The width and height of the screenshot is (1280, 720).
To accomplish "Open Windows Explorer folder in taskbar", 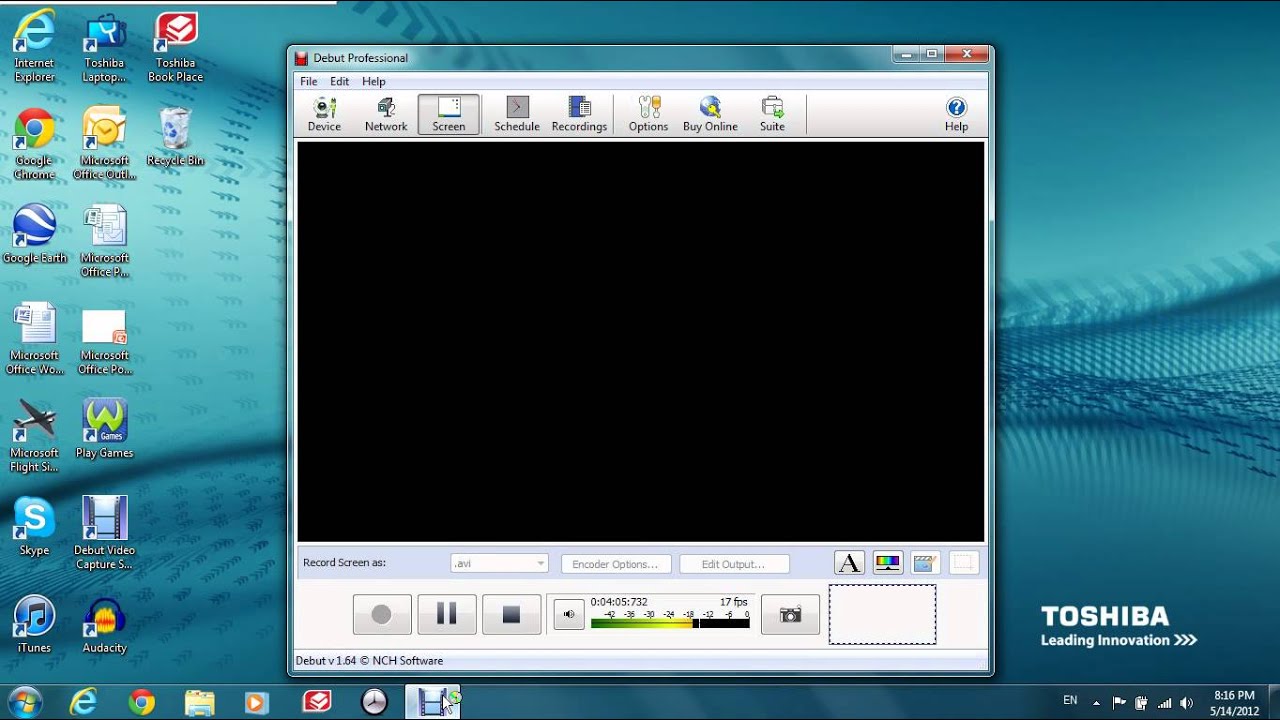I will pos(199,703).
